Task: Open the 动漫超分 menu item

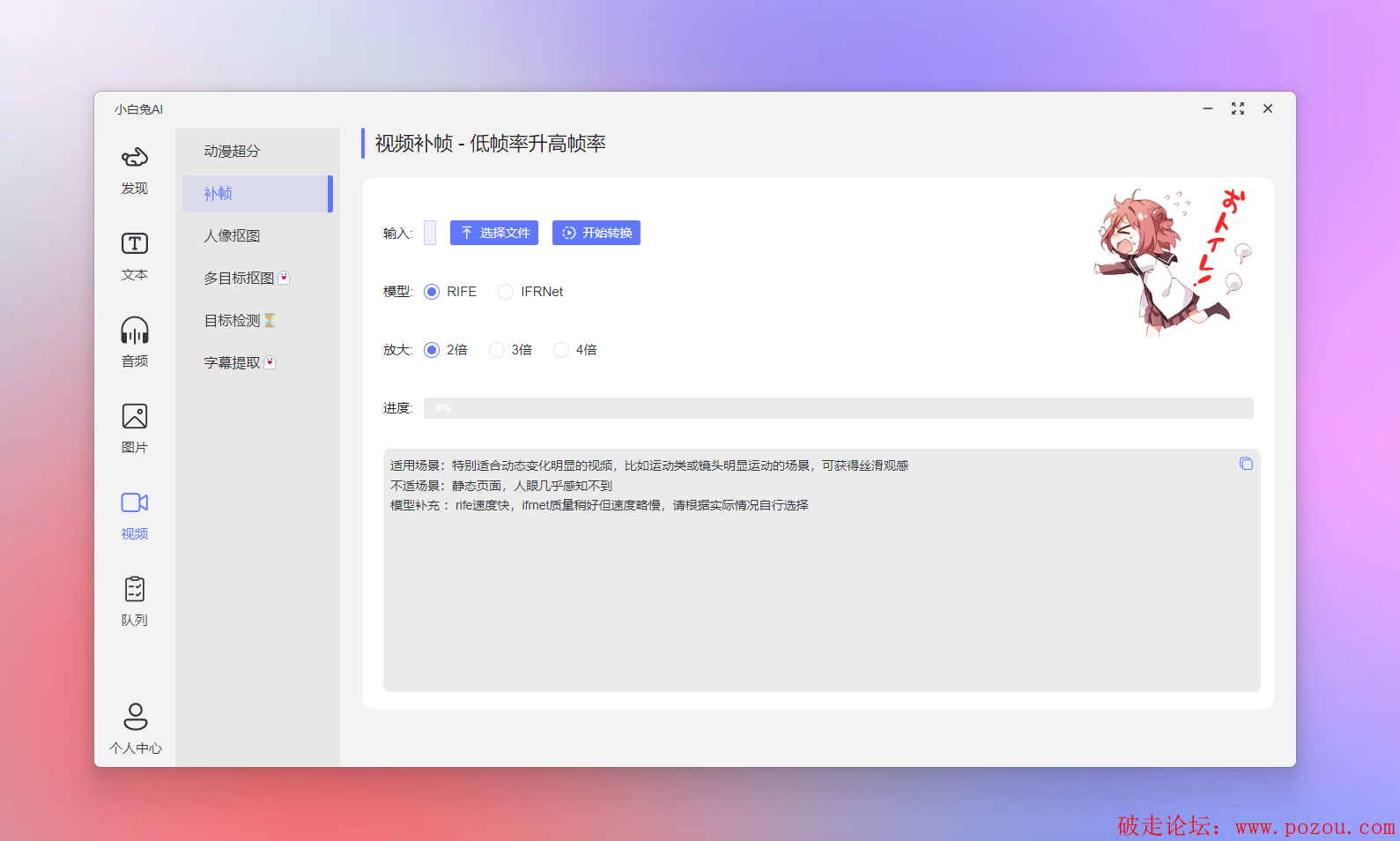Action: point(232,151)
